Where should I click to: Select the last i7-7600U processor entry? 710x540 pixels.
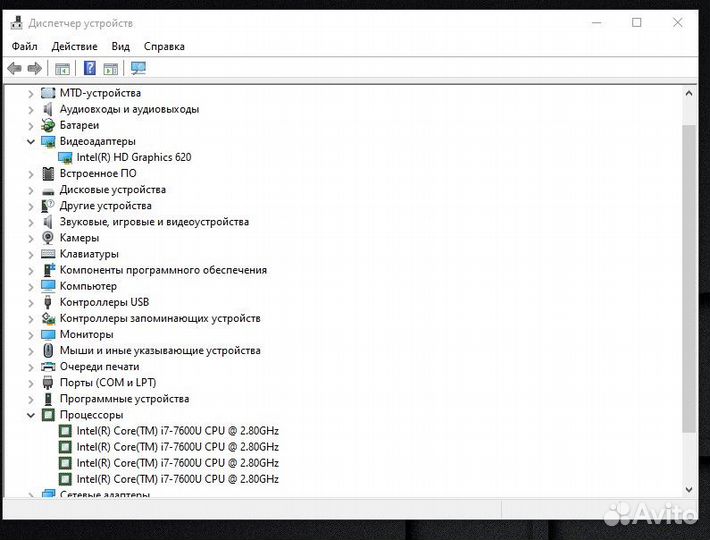178,479
